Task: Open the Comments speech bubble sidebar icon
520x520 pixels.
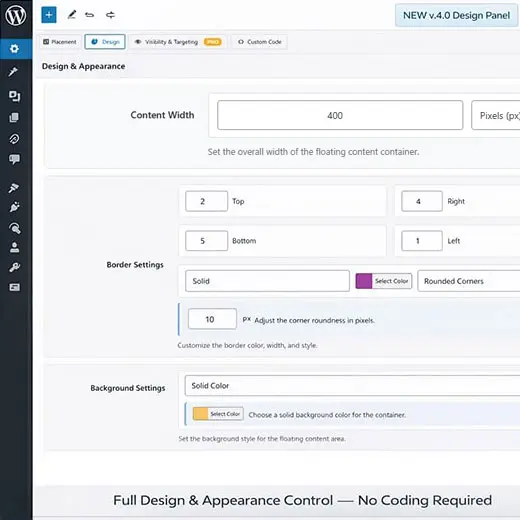Action: coord(14,159)
